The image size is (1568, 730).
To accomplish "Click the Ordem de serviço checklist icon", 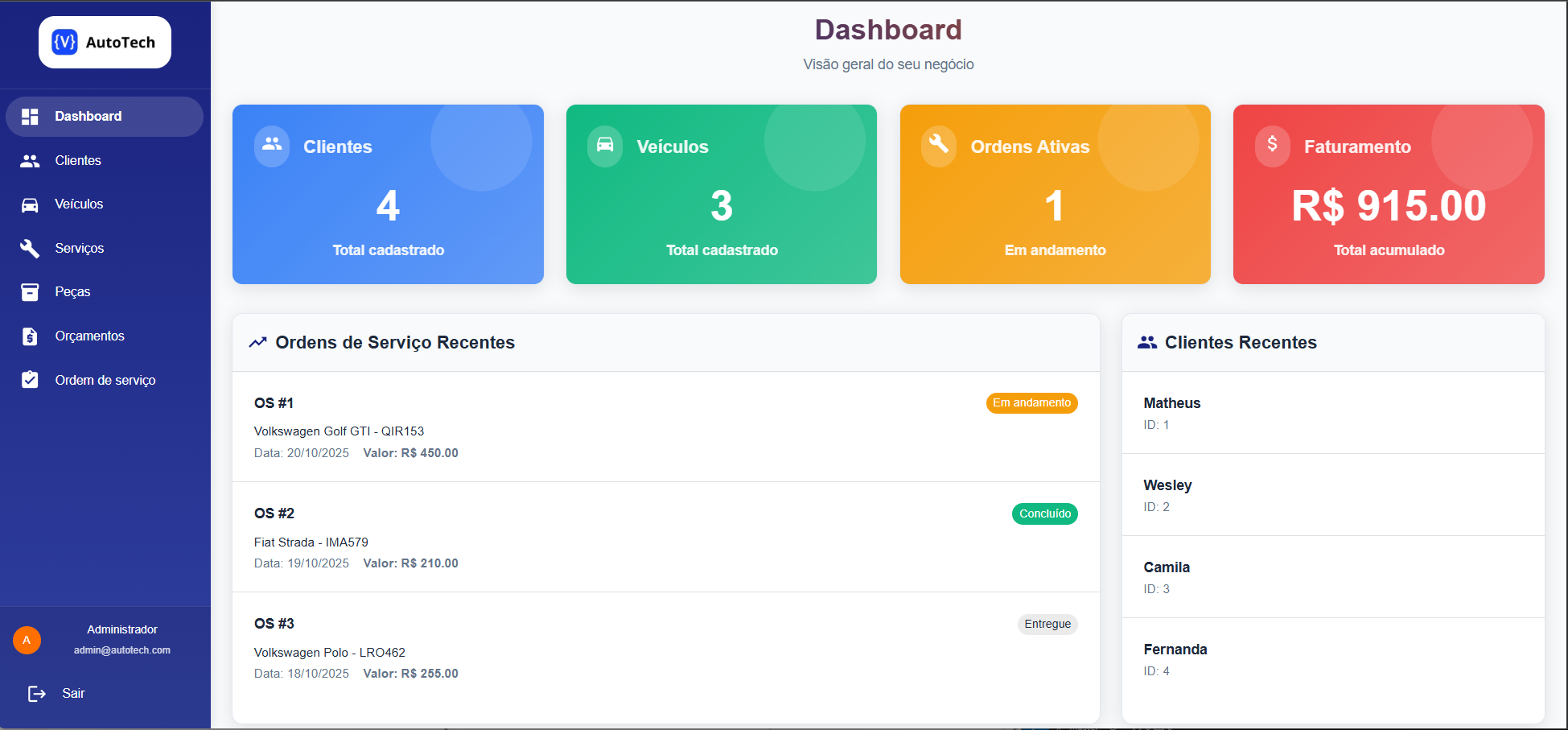I will tap(30, 380).
